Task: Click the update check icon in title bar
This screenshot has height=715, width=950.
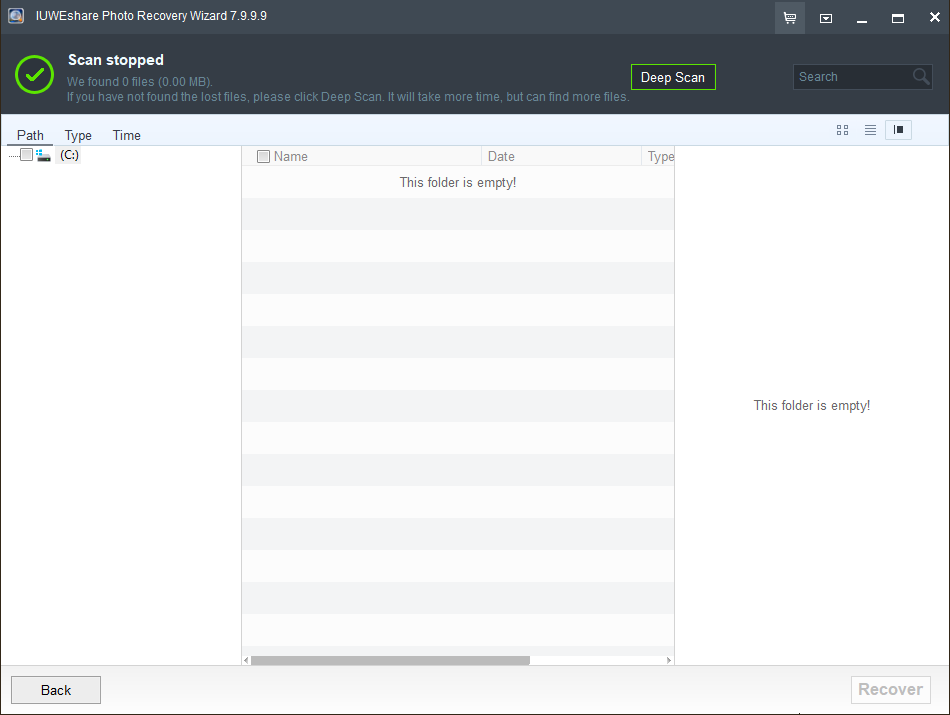Action: pos(825,17)
